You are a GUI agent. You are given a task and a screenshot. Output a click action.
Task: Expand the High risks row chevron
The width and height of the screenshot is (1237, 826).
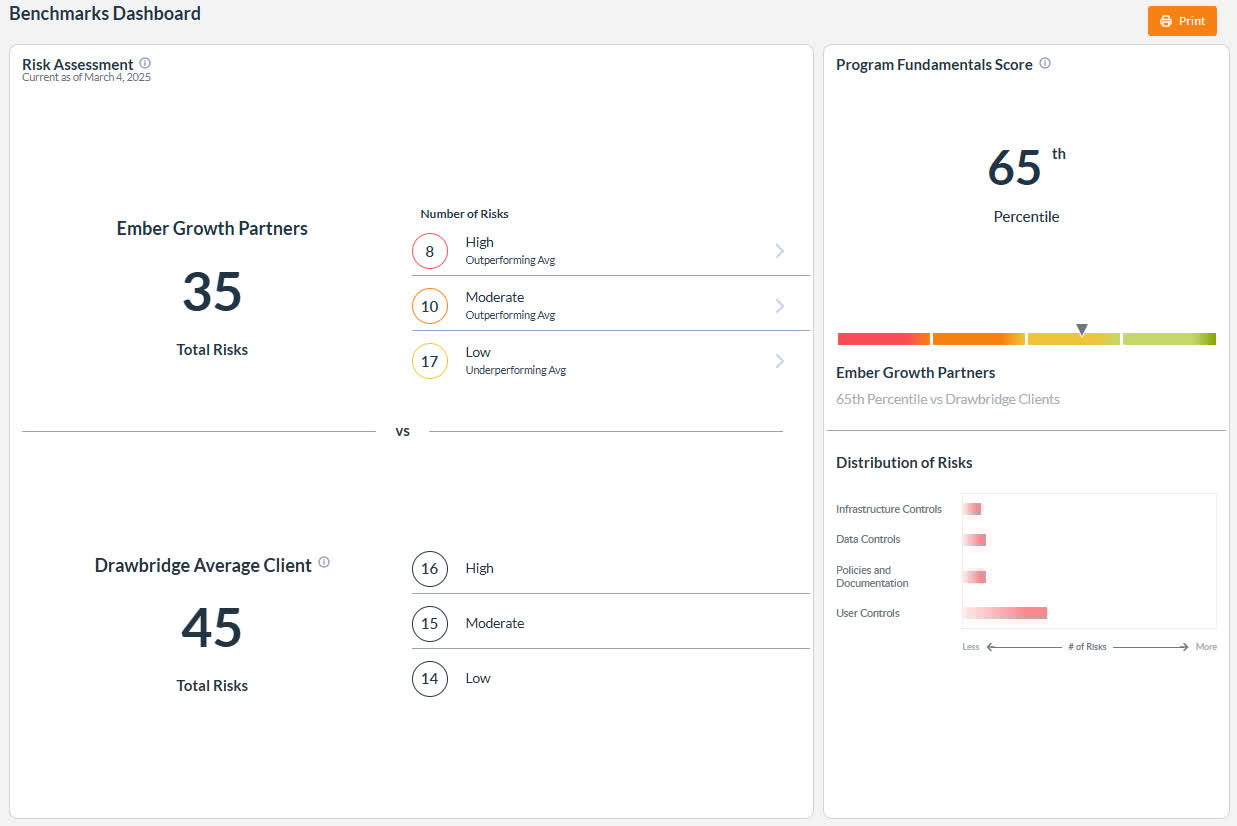(780, 251)
